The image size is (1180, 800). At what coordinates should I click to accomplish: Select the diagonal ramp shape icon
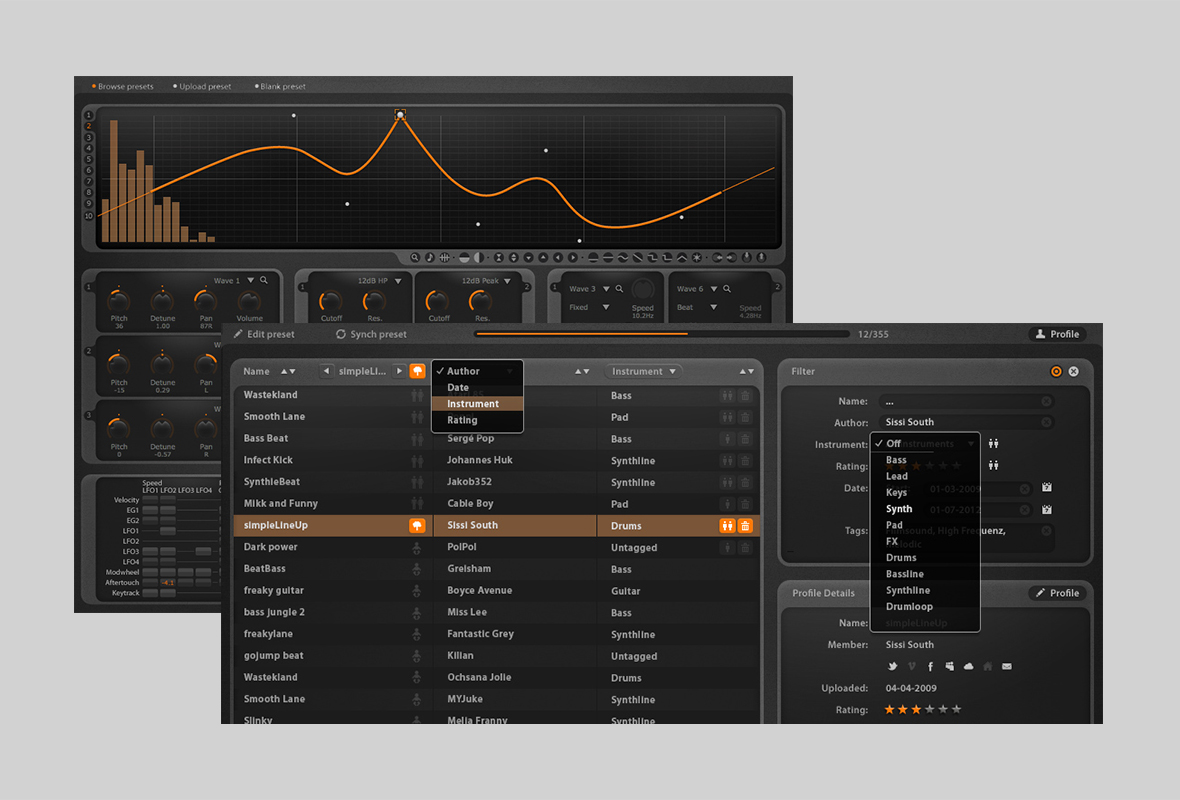pos(637,257)
